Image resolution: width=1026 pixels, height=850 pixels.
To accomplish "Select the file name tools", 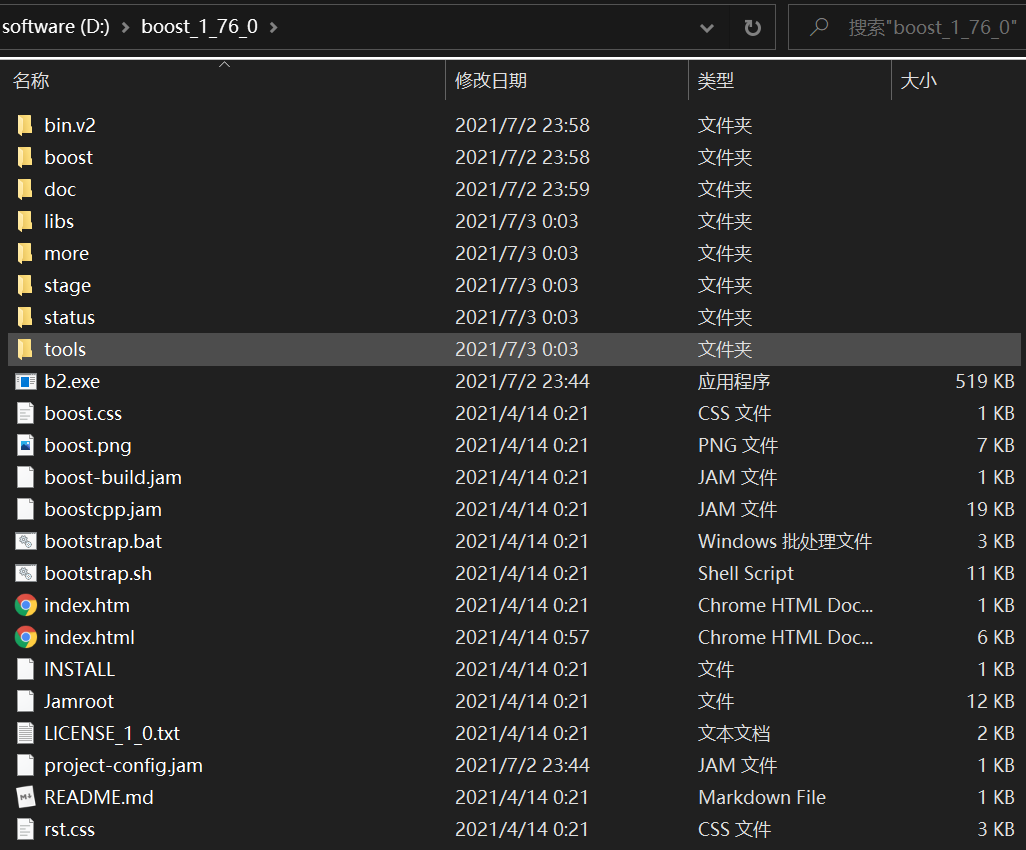I will 65,349.
